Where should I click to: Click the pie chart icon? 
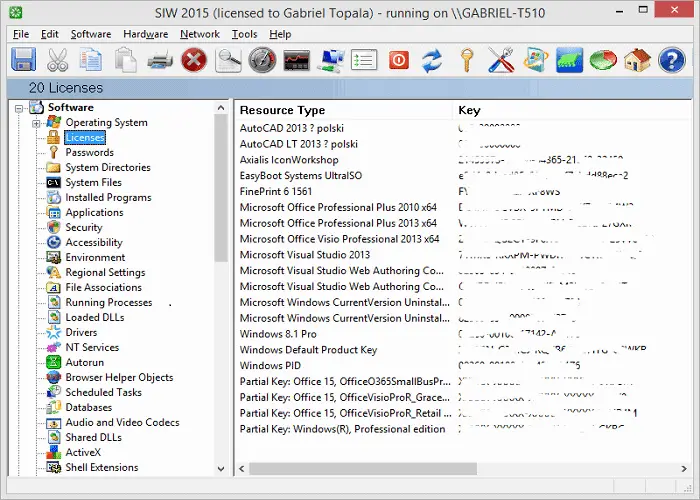click(603, 60)
